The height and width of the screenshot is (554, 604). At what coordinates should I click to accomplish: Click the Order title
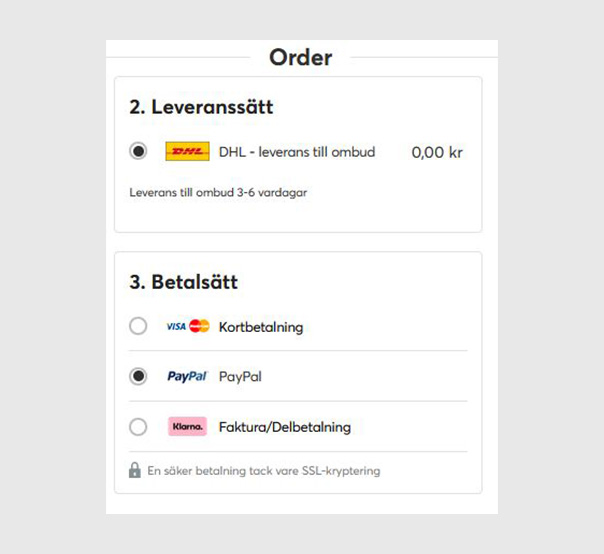300,57
